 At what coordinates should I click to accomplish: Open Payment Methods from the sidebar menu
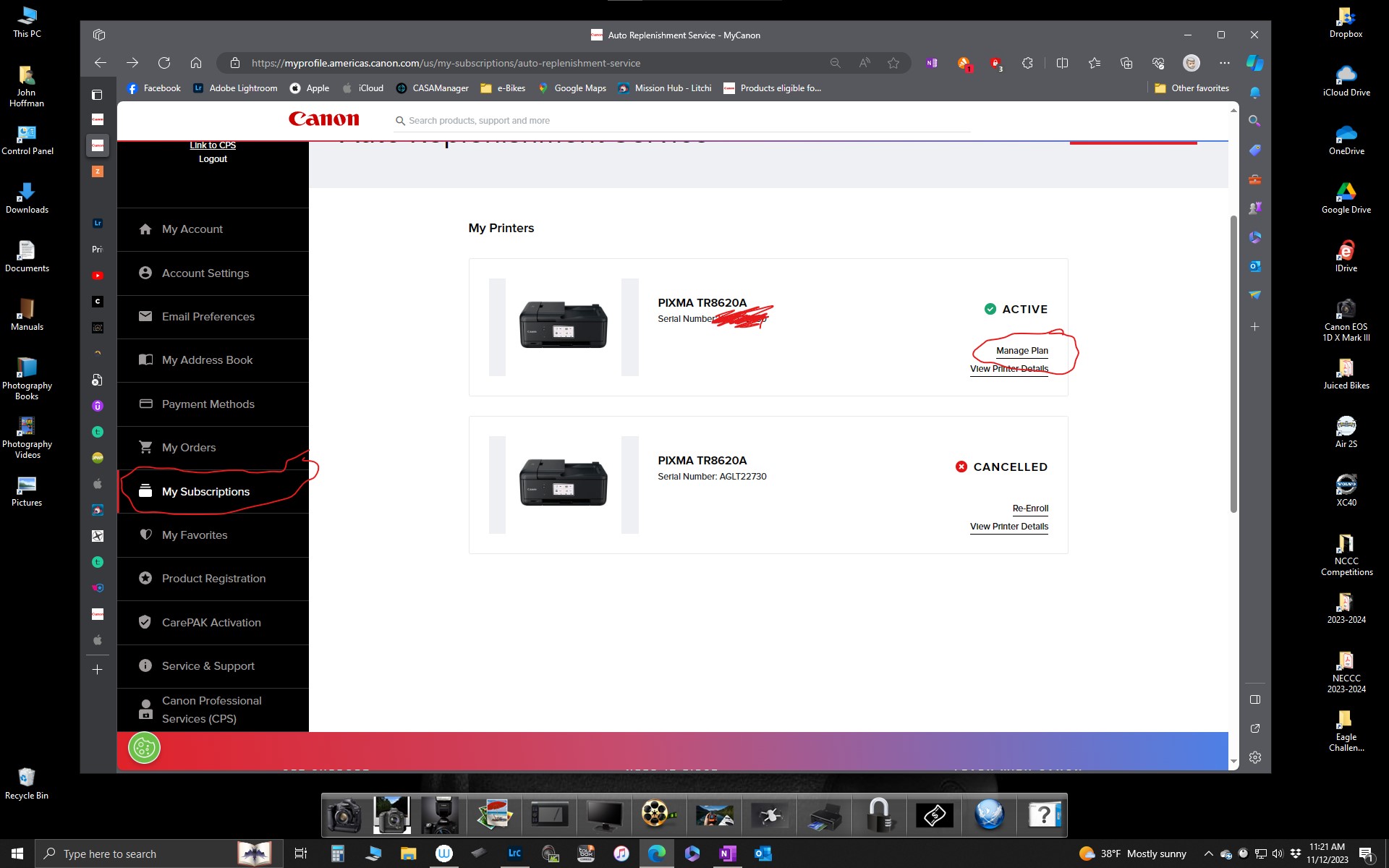208,404
